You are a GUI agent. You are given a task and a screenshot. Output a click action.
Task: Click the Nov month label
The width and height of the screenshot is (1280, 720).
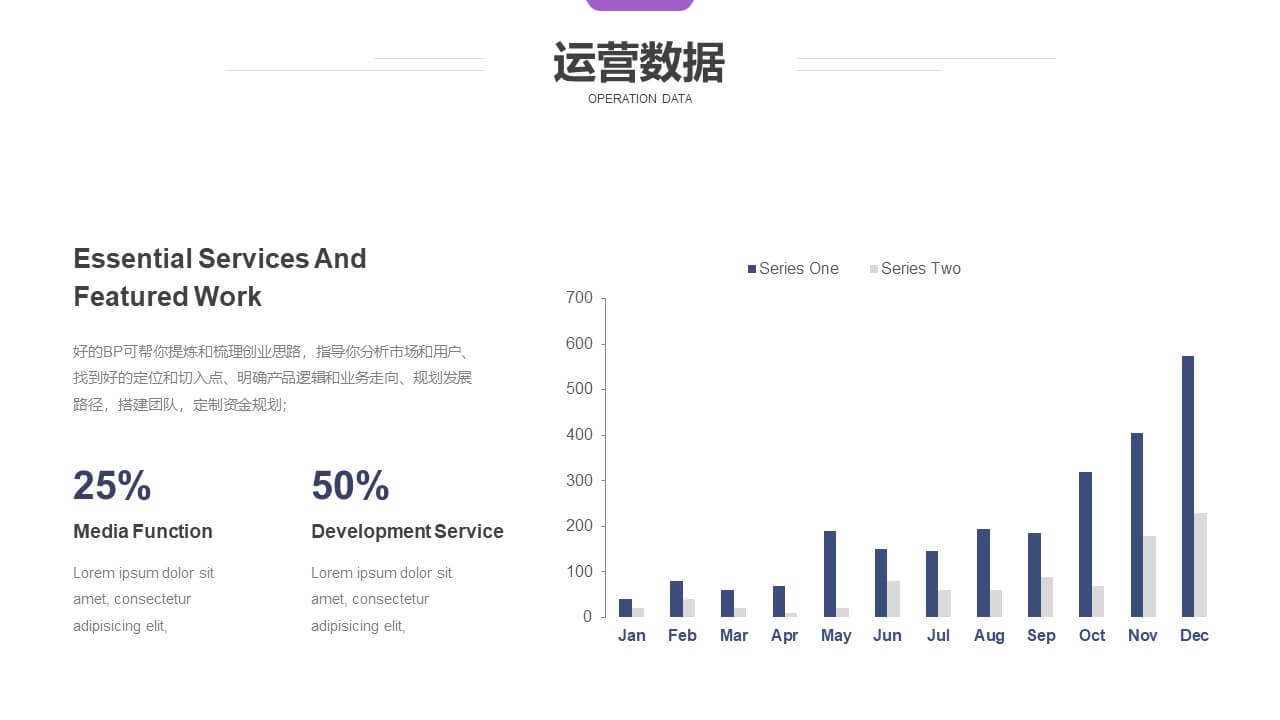1143,636
